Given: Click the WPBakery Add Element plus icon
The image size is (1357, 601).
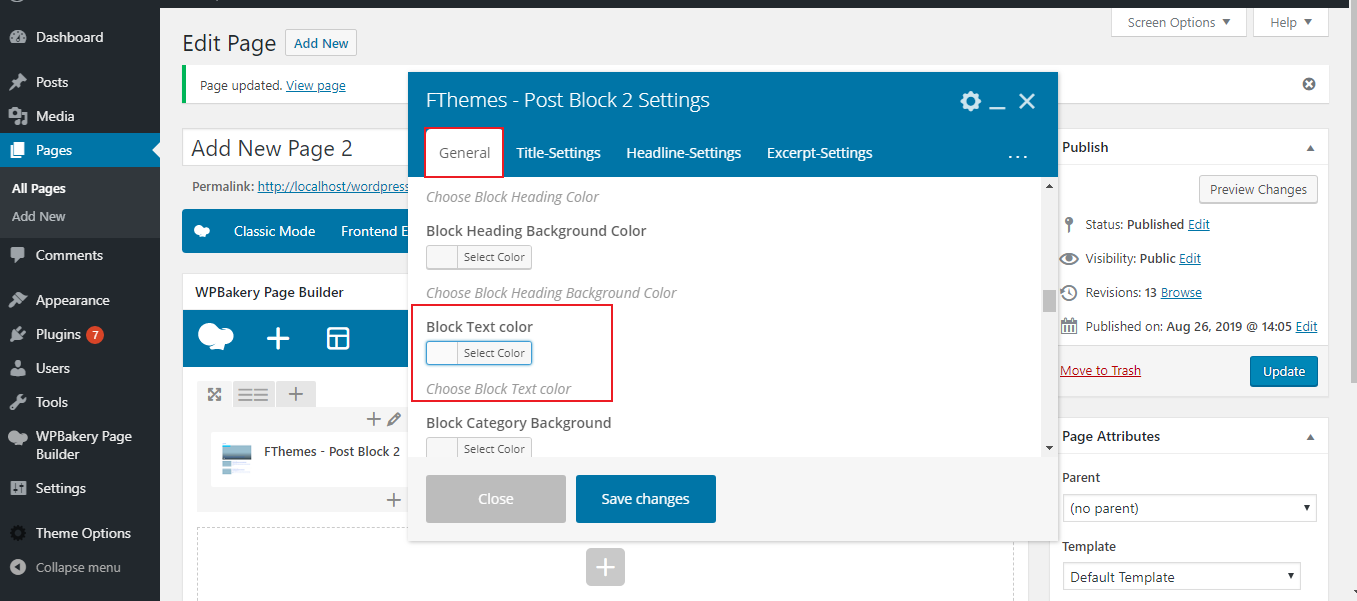Looking at the screenshot, I should click(278, 339).
